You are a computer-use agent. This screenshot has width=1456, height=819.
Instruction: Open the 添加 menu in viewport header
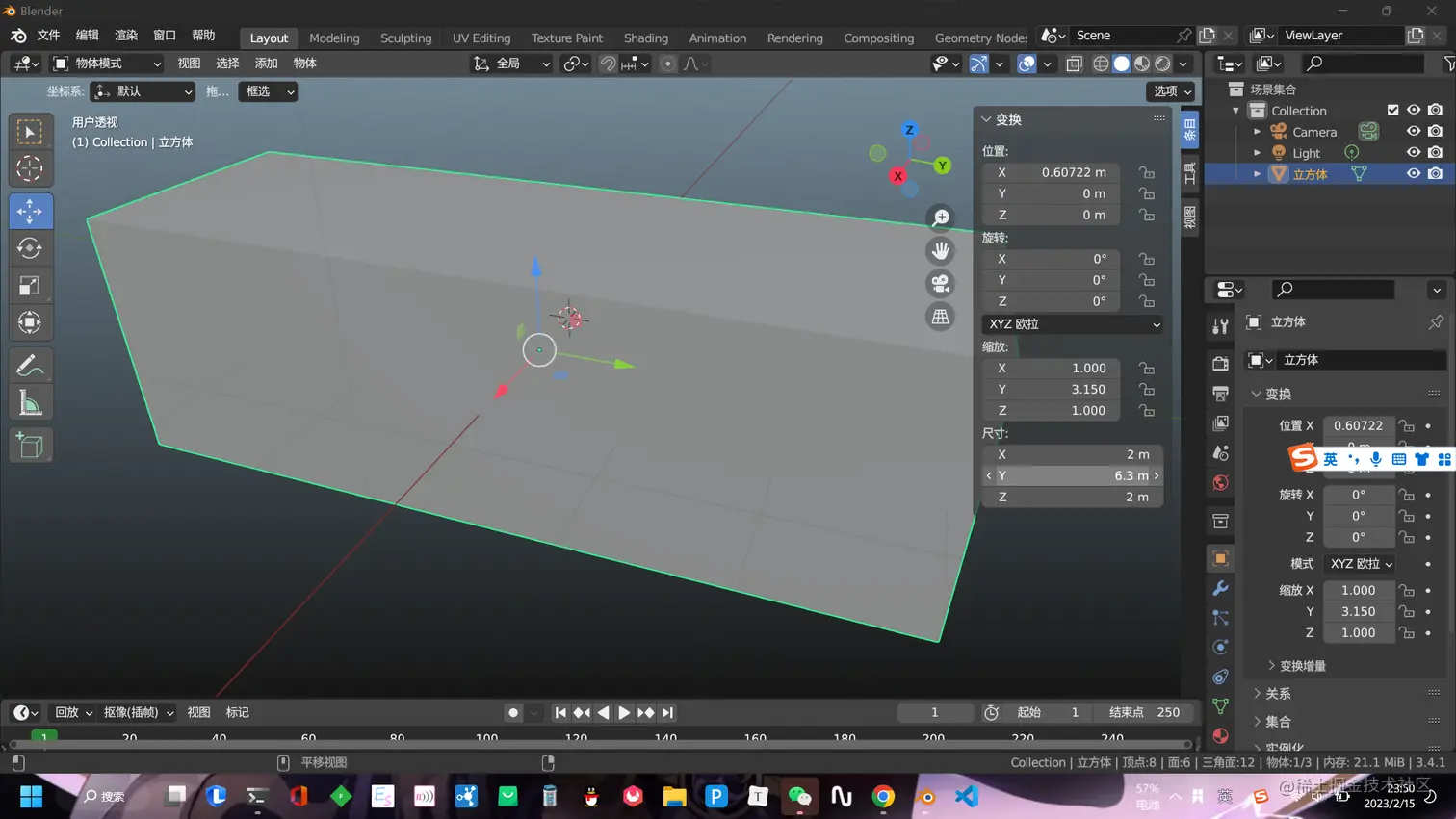pyautogui.click(x=266, y=64)
